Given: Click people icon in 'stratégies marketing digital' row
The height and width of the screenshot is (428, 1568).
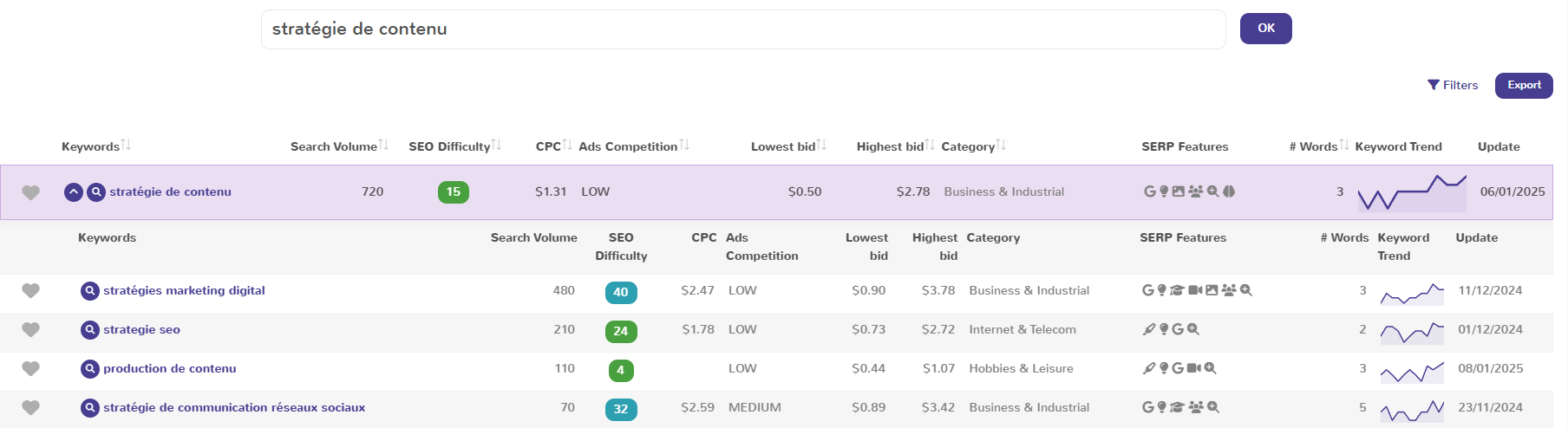Looking at the screenshot, I should pos(1229,290).
